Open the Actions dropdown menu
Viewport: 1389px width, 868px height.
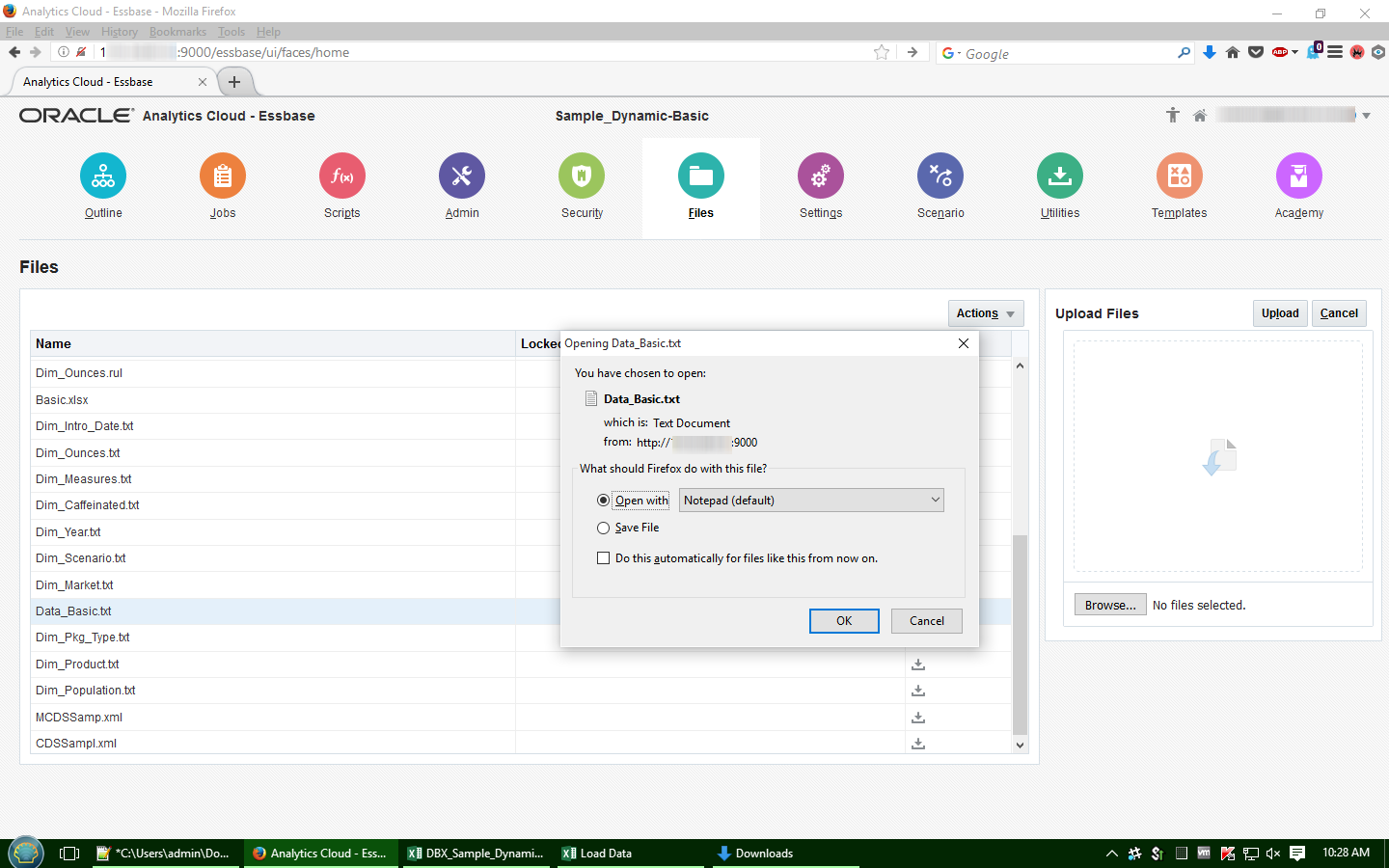coord(986,313)
